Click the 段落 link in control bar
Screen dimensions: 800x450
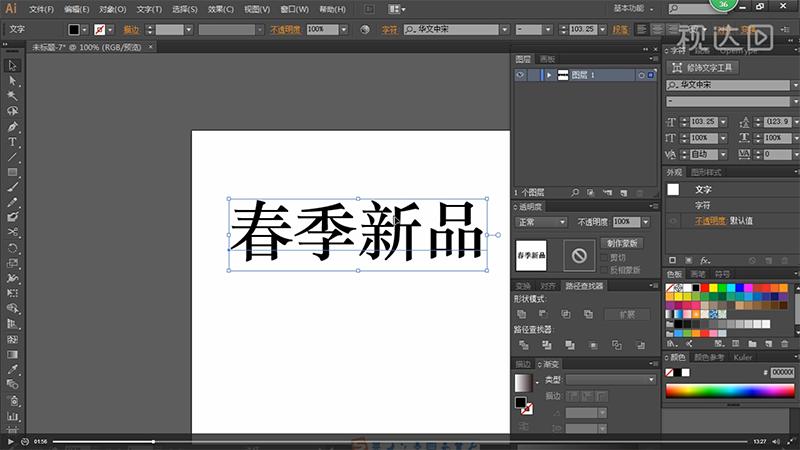[620, 30]
